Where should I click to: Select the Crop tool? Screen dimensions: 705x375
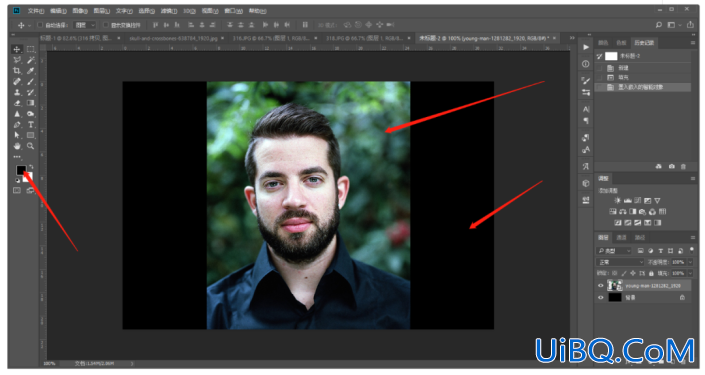[17, 71]
